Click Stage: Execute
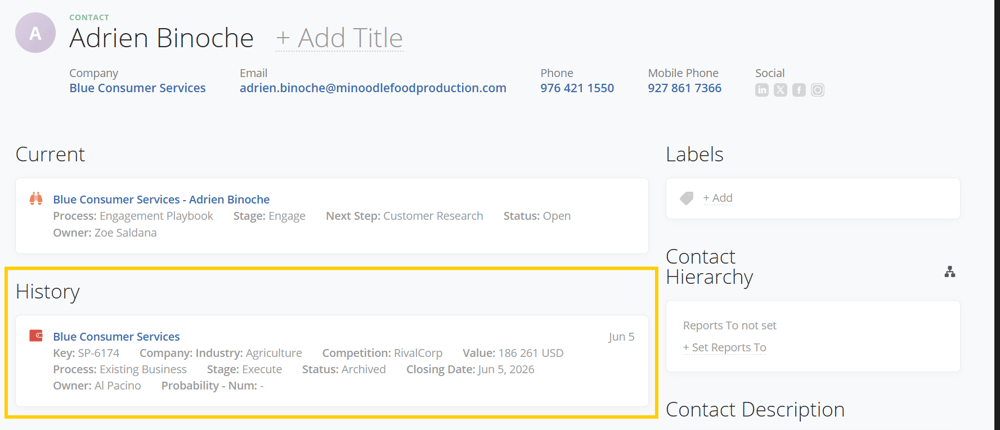This screenshot has height=430, width=1000. pos(244,369)
